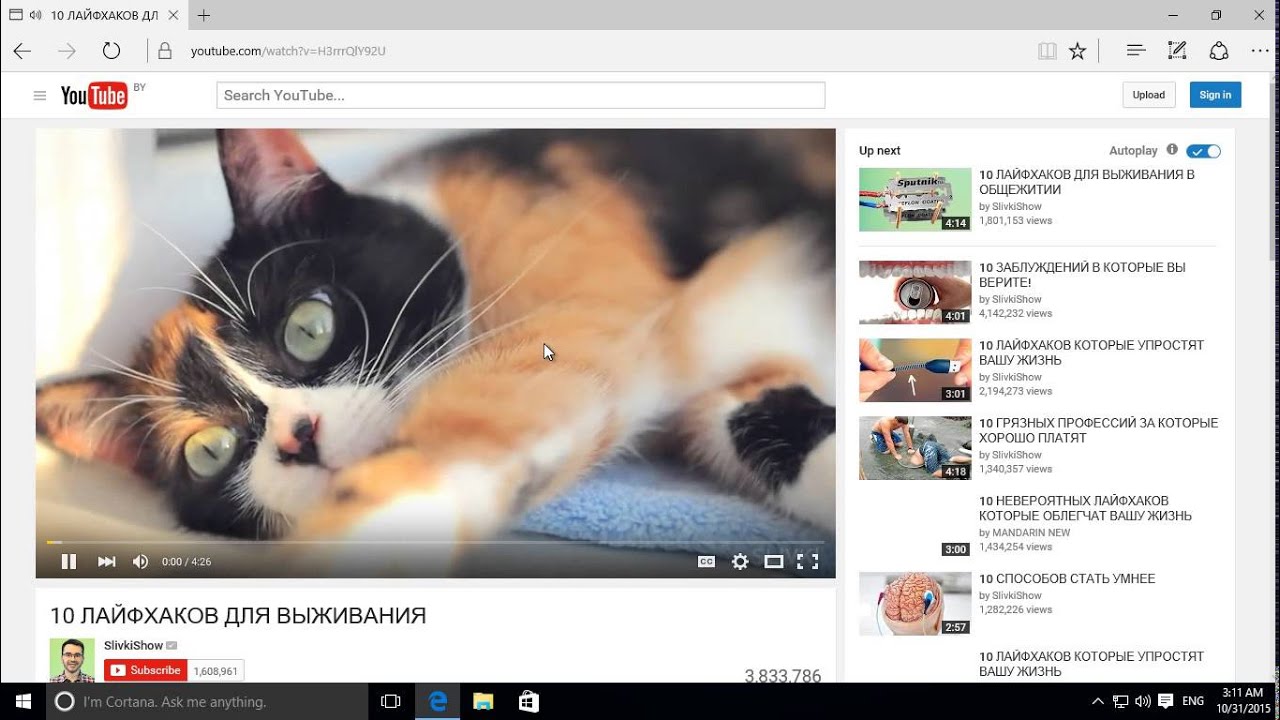Open Edge Share icon
1280x720 pixels.
click(1218, 51)
